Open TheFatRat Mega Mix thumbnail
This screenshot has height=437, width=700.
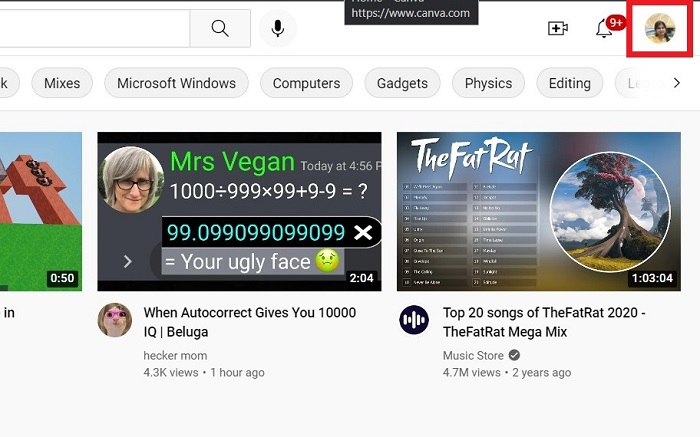(x=539, y=212)
